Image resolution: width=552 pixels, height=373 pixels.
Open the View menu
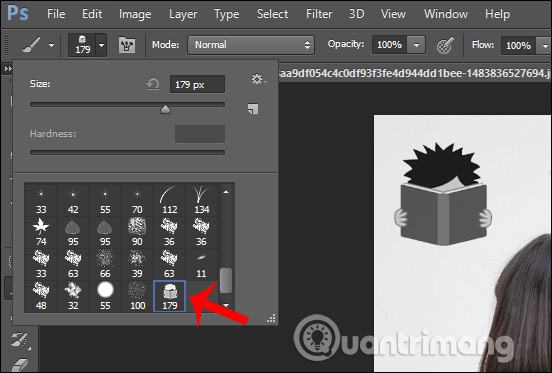[x=393, y=14]
